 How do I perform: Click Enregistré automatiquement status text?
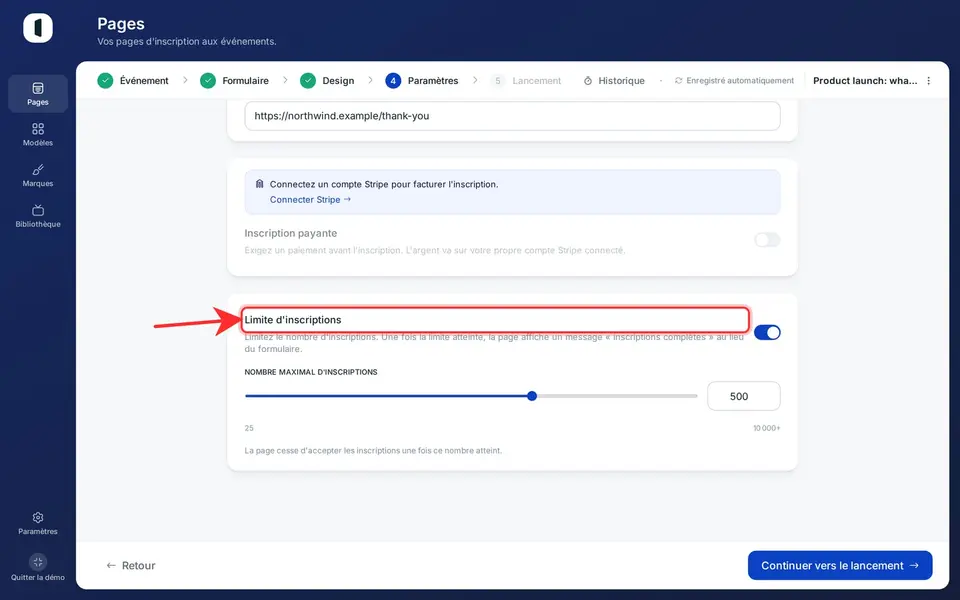point(740,81)
